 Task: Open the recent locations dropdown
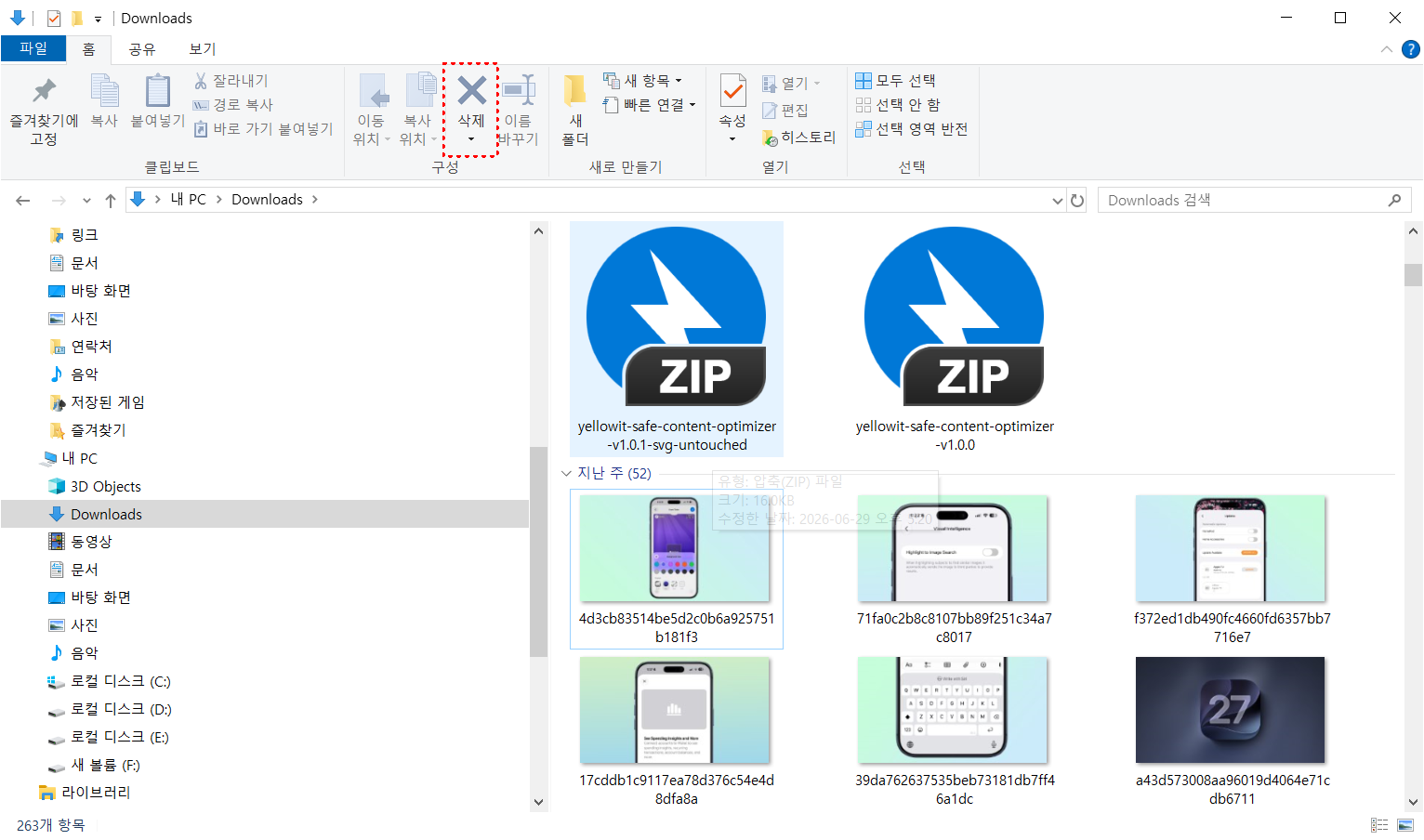[86, 200]
